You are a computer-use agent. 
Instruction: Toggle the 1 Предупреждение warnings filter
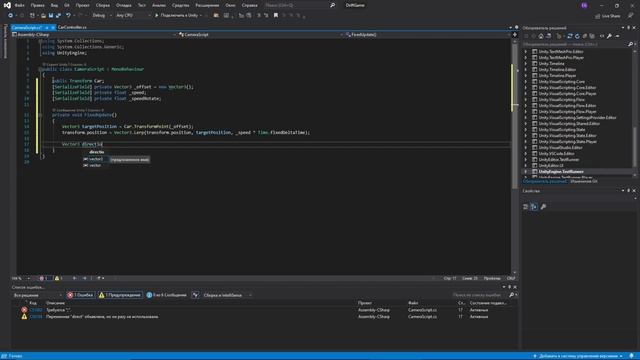[x=120, y=295]
